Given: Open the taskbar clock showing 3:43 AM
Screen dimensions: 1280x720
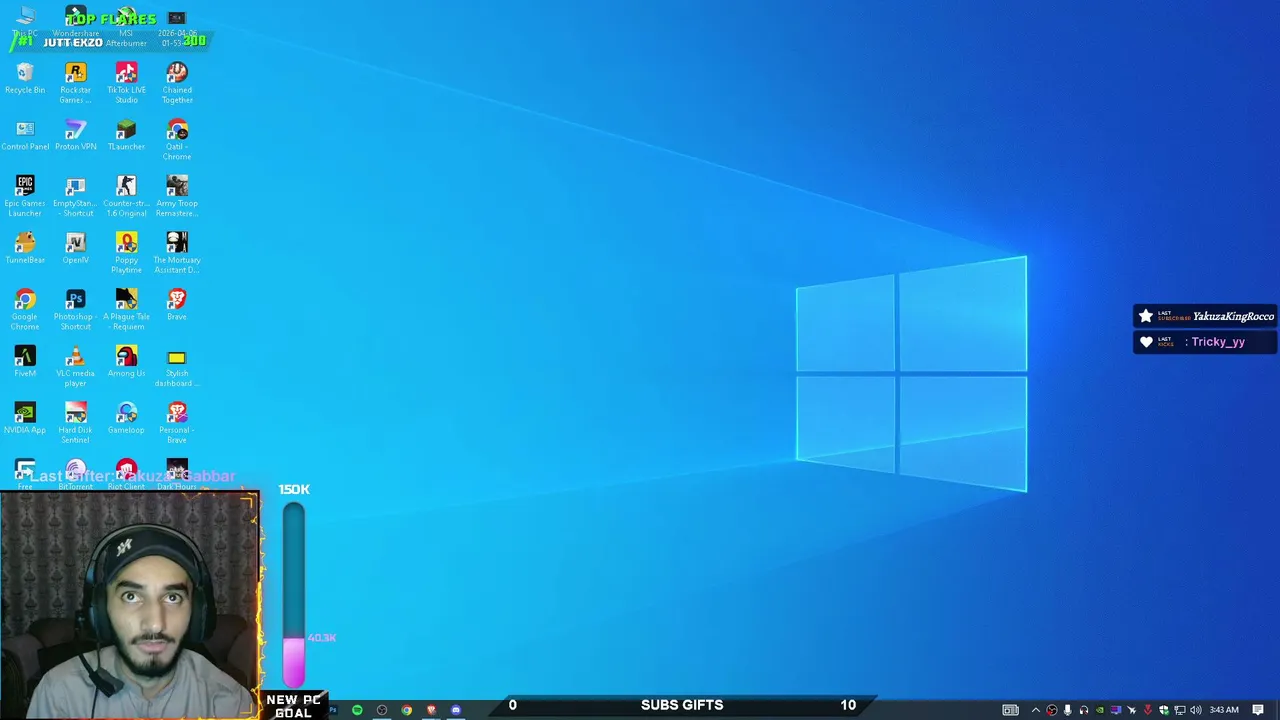Looking at the screenshot, I should coord(1224,710).
